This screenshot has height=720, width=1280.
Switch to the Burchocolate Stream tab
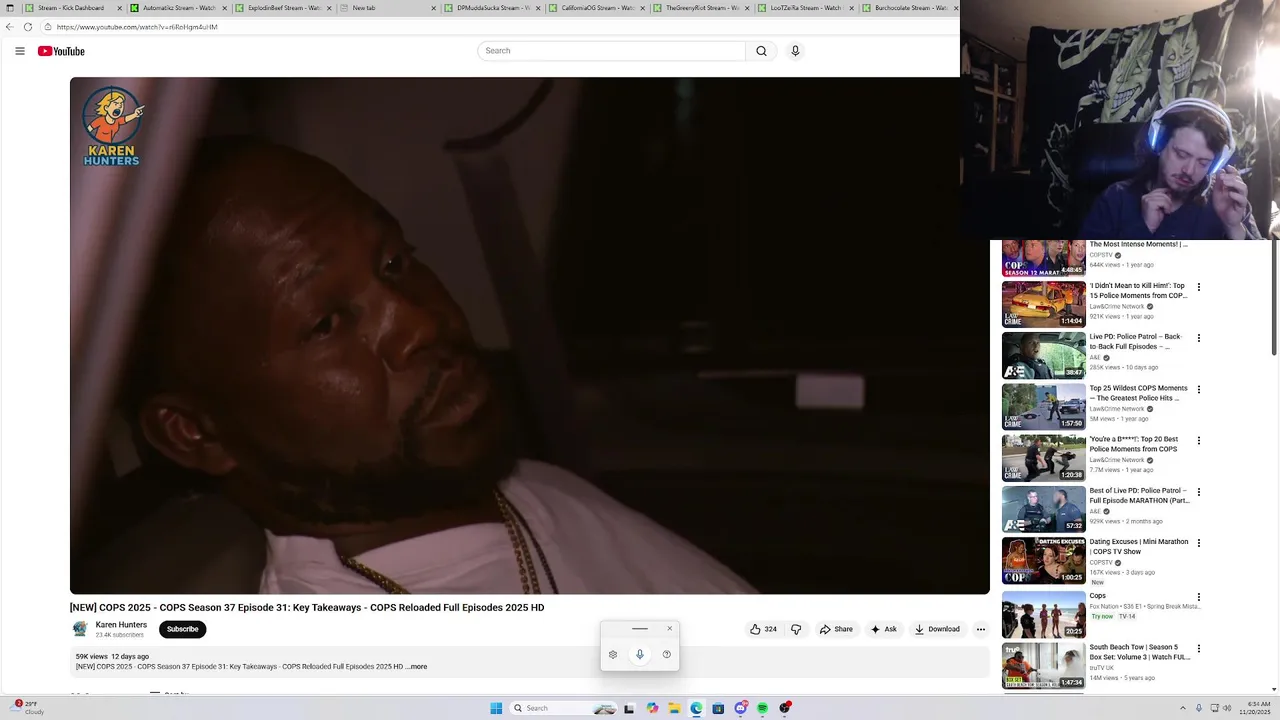point(909,8)
